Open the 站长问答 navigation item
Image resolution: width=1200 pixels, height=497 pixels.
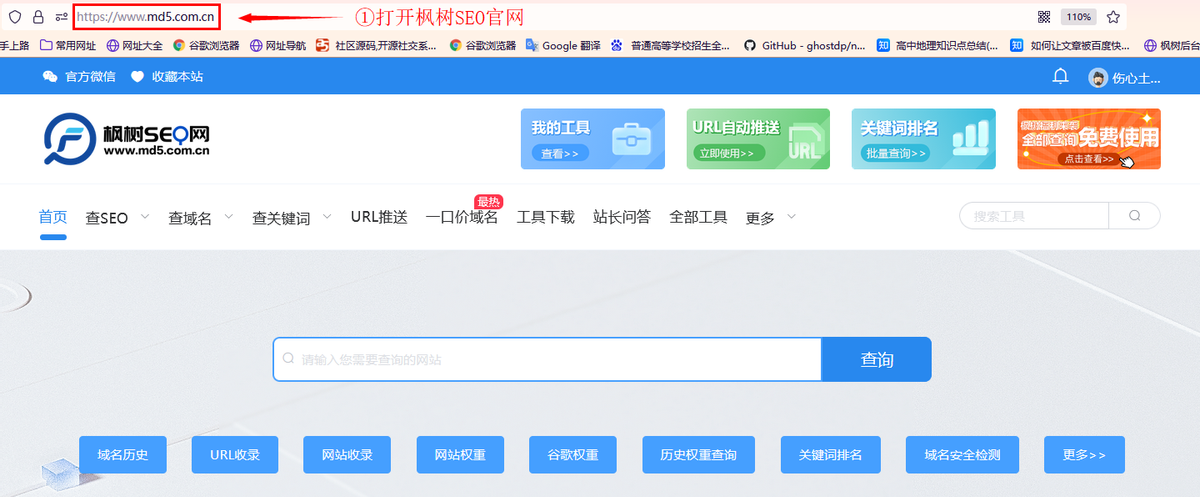tap(622, 217)
